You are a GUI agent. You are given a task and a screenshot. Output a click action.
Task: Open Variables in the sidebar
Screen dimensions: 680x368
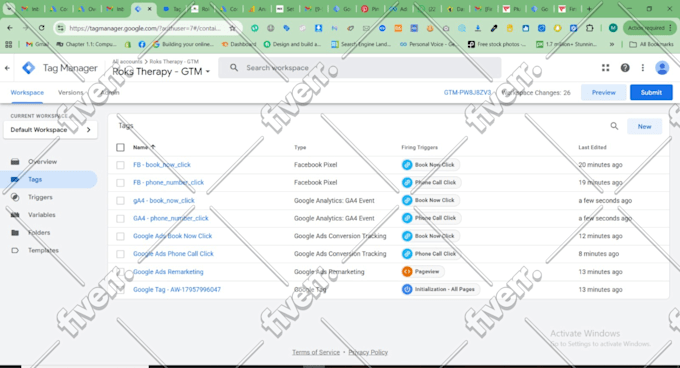(41, 215)
